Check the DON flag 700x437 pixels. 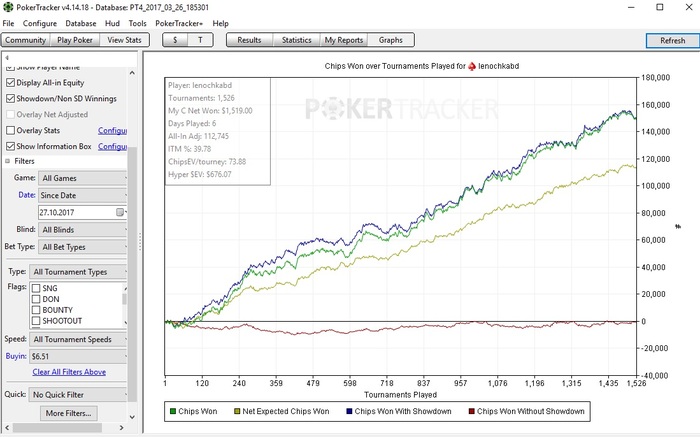click(x=36, y=299)
